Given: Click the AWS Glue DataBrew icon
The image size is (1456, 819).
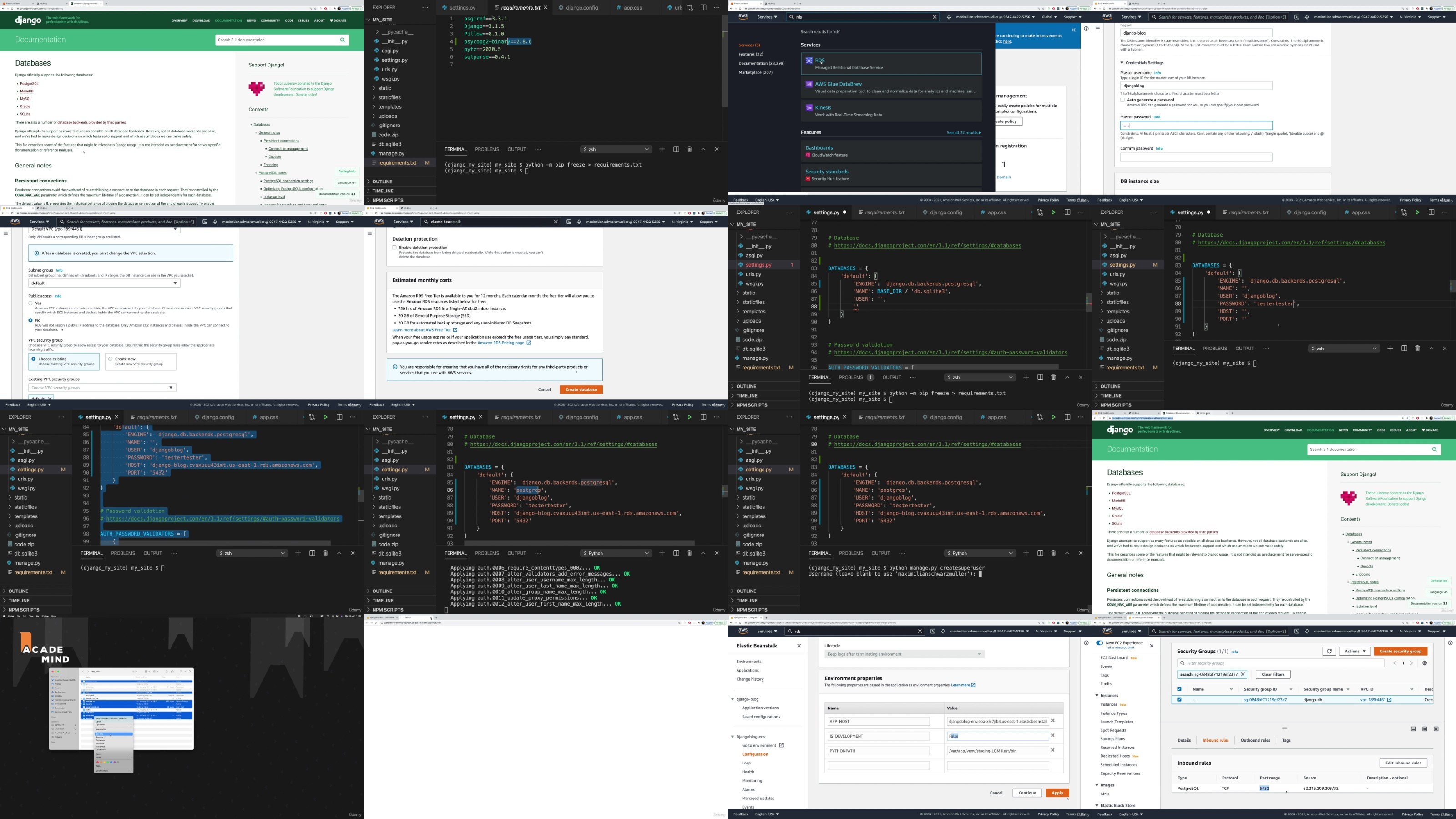Looking at the screenshot, I should (809, 84).
